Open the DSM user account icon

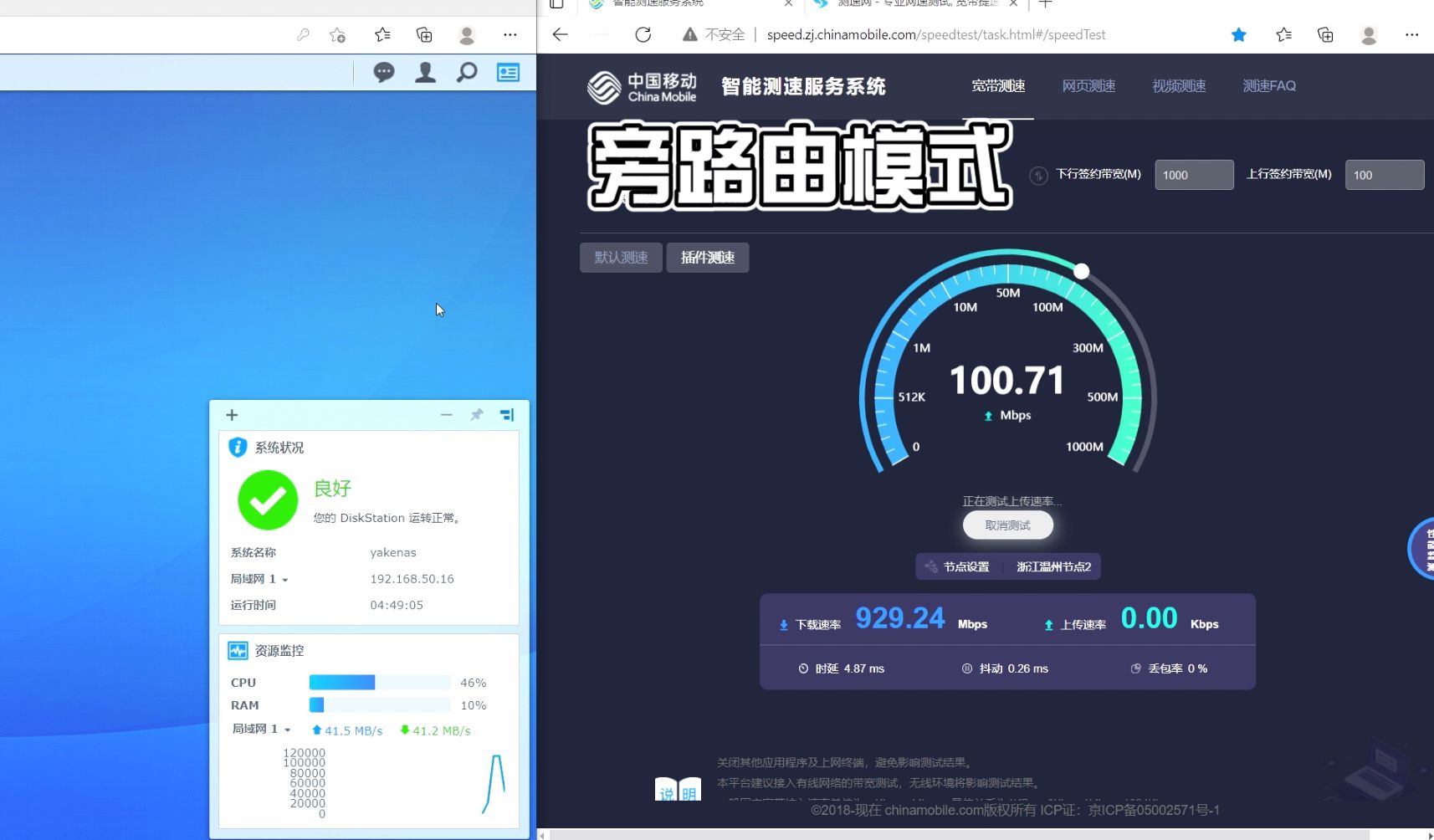pos(425,73)
